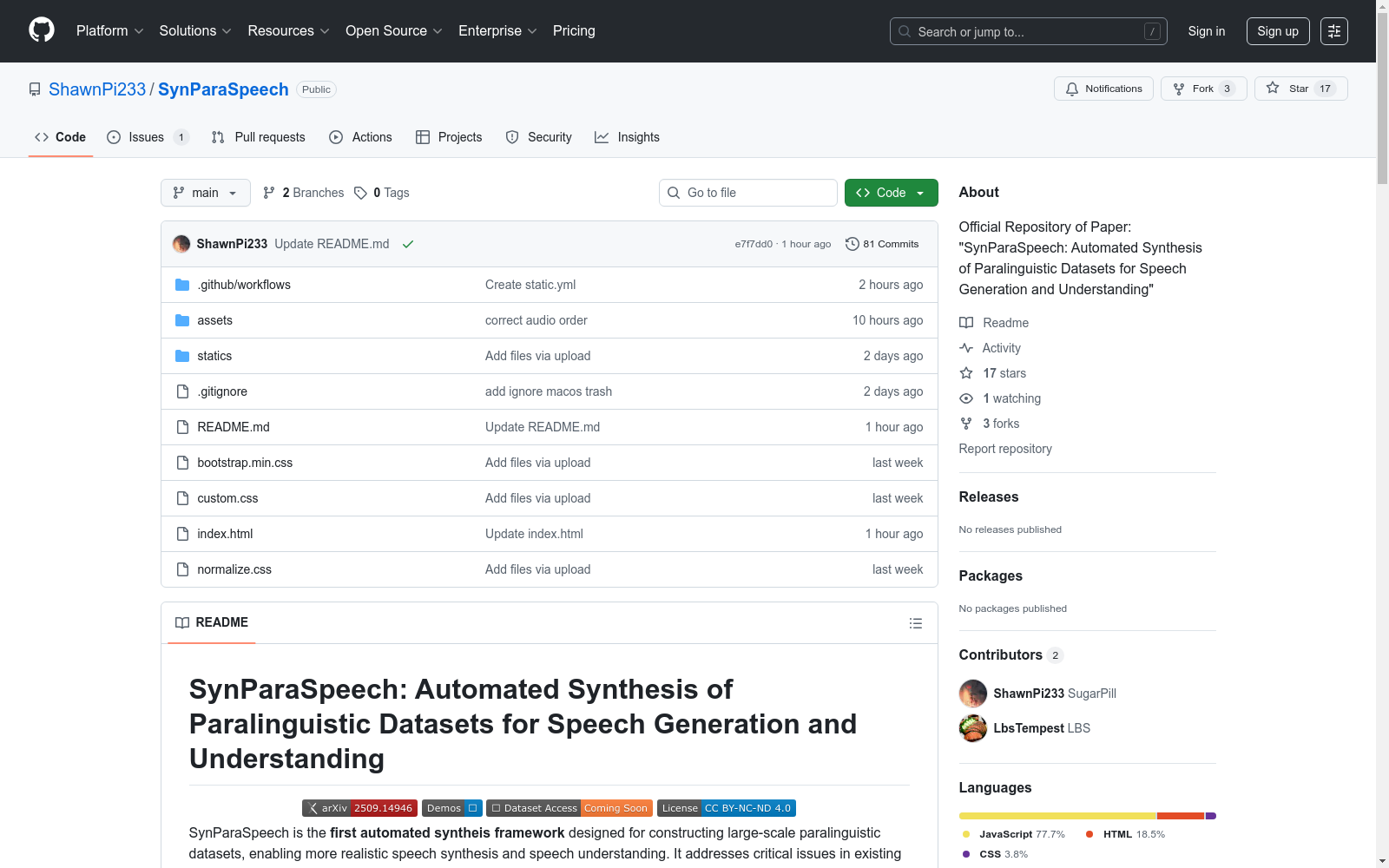Switch to Pull requests tab
Screen dimensions: 1389x868
pyautogui.click(x=259, y=137)
